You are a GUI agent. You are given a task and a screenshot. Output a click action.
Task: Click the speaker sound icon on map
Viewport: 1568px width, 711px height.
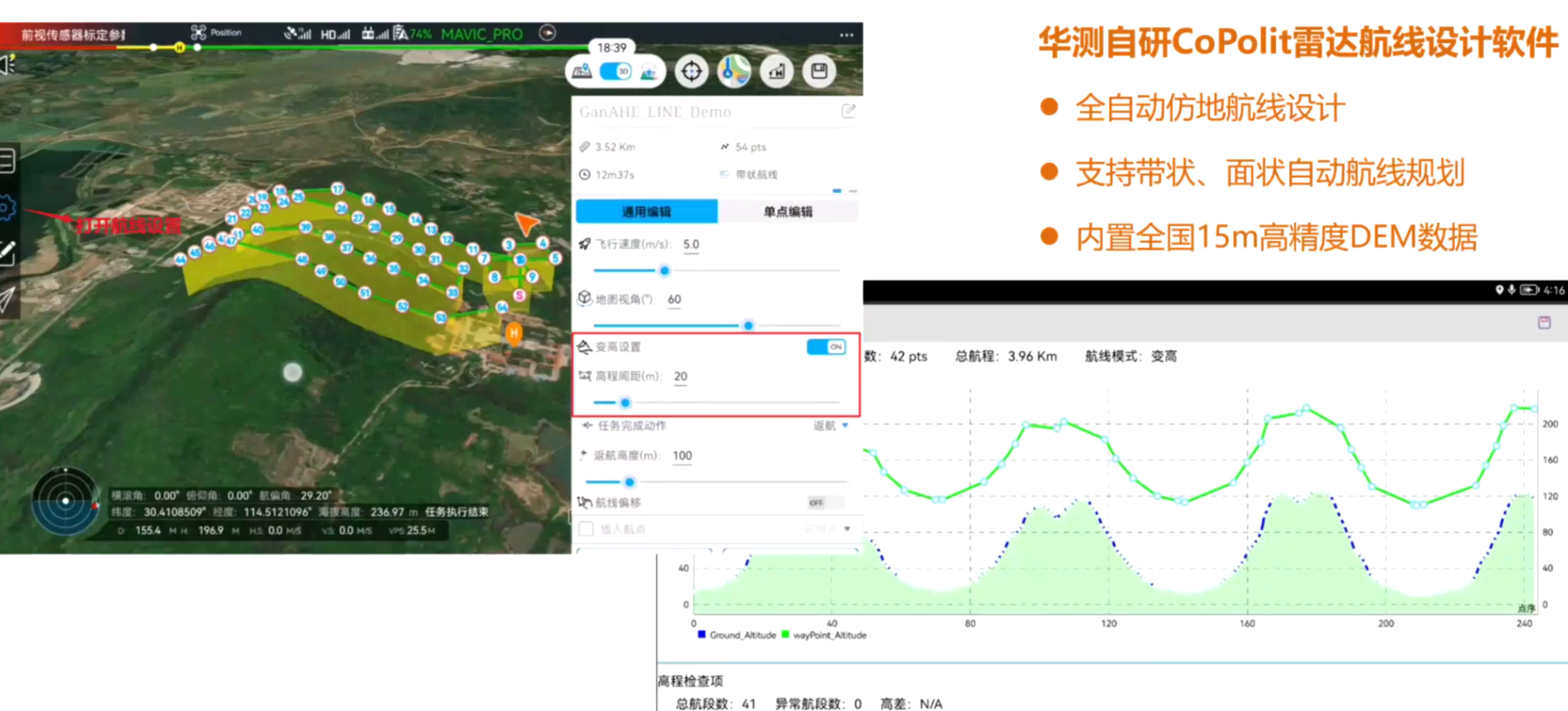[7, 65]
